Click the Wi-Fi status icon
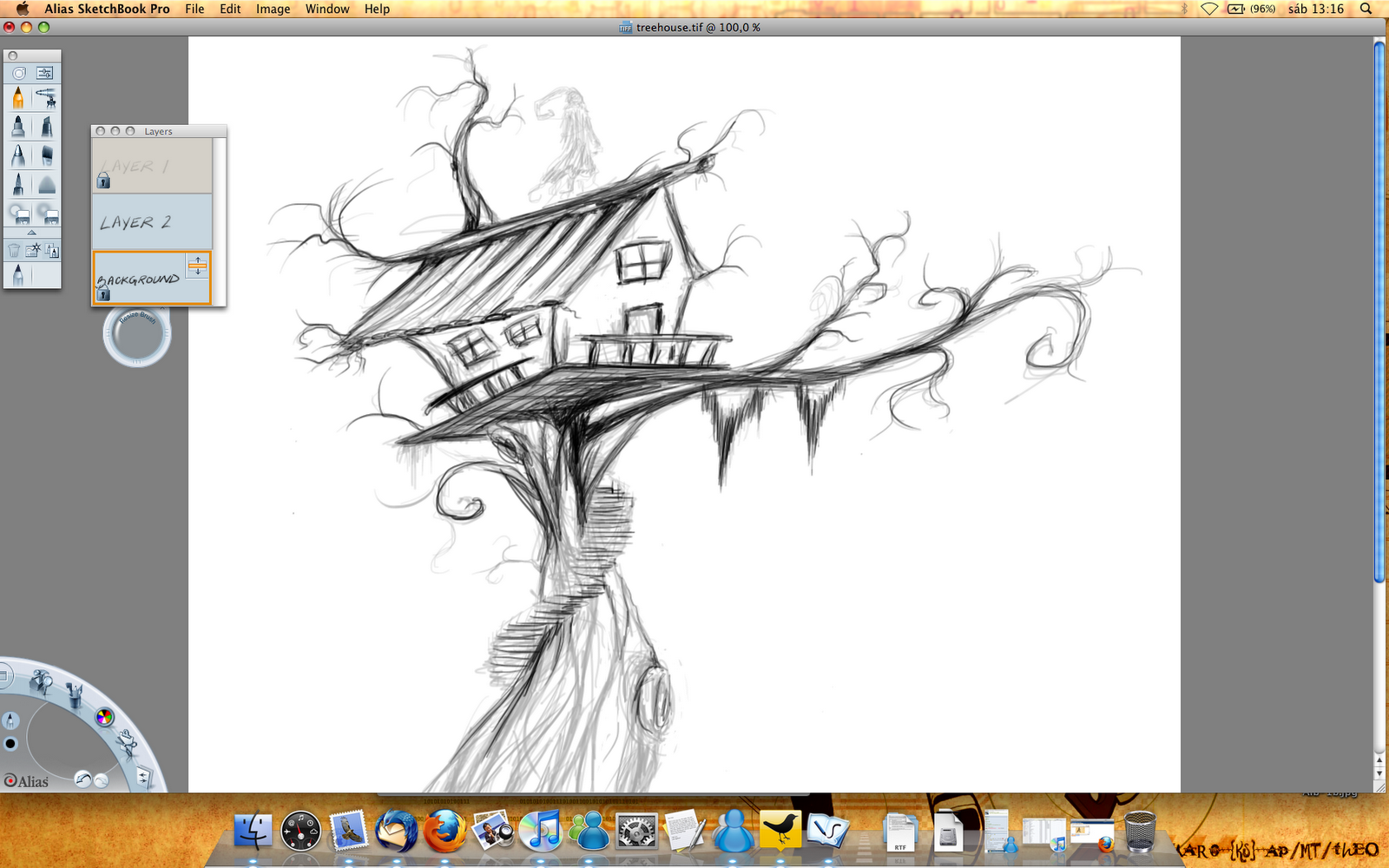 tap(1209, 9)
